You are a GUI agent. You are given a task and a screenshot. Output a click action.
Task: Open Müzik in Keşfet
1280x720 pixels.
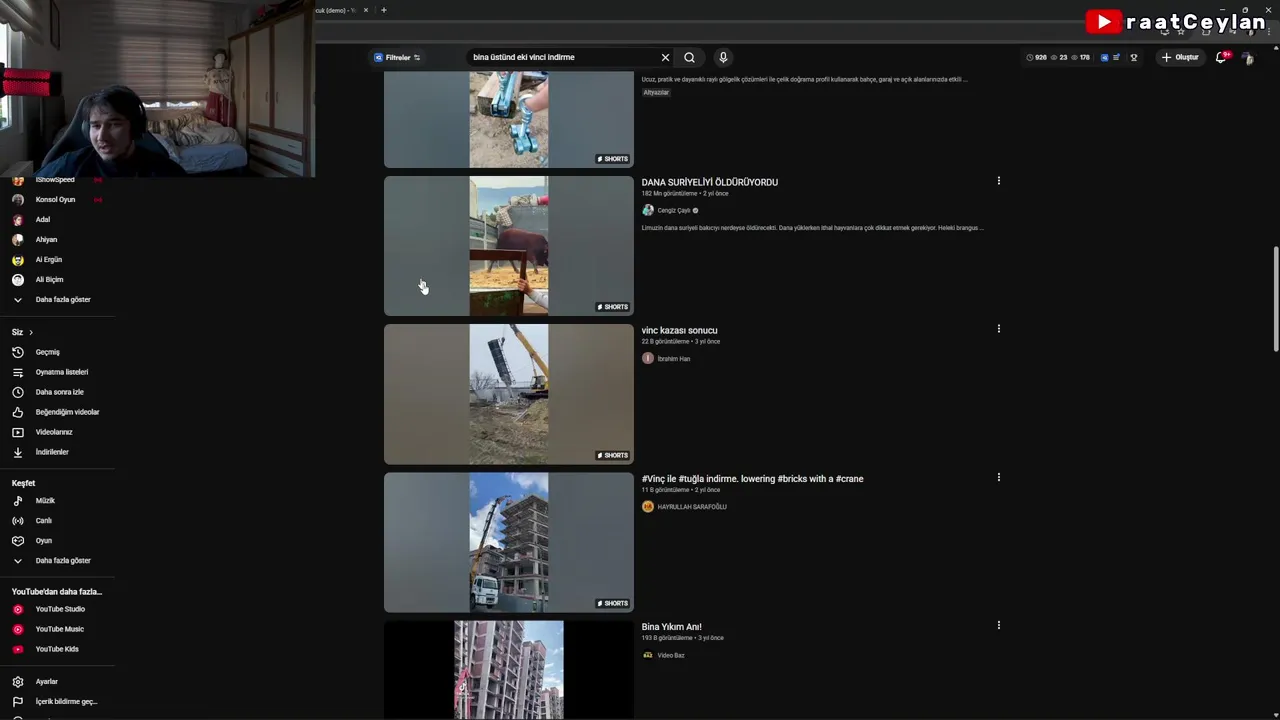[x=45, y=501]
